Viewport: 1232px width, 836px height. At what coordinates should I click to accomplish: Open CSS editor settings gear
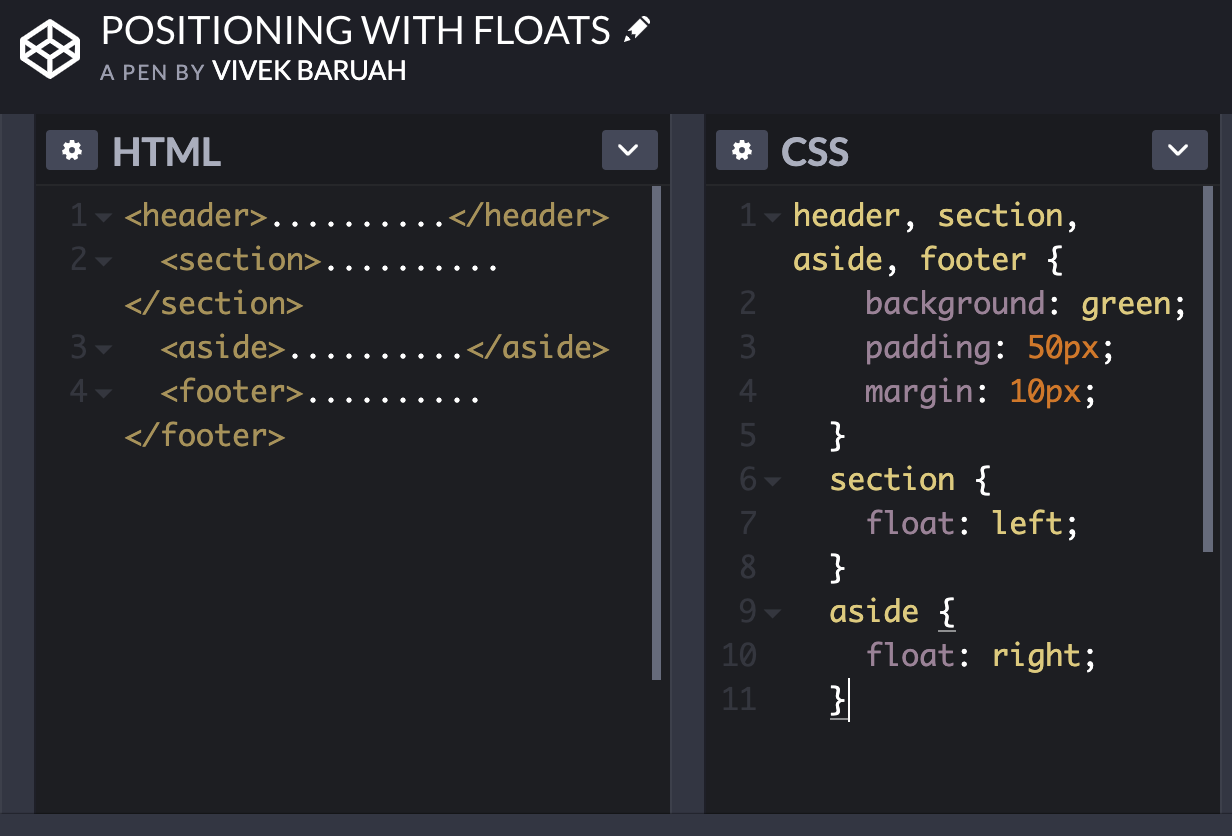pos(742,151)
